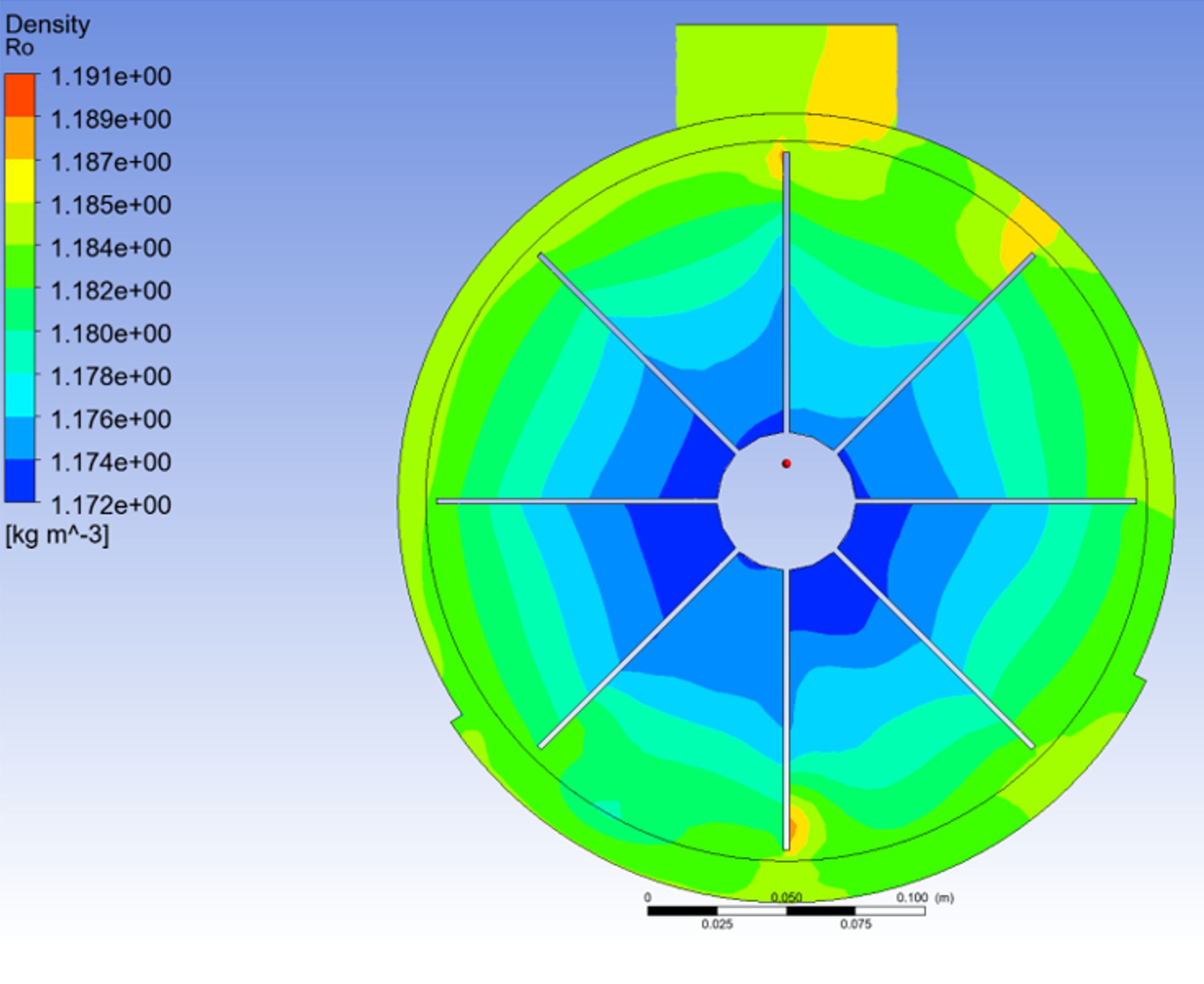1204x984 pixels.
Task: Select the orange legend color band
Action: [20, 138]
